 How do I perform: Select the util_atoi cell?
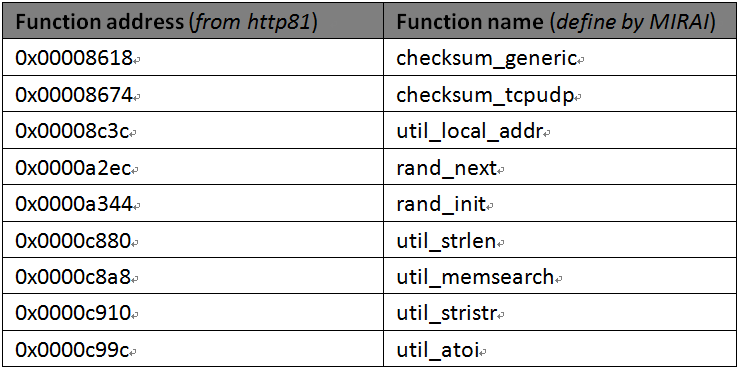click(x=560, y=349)
